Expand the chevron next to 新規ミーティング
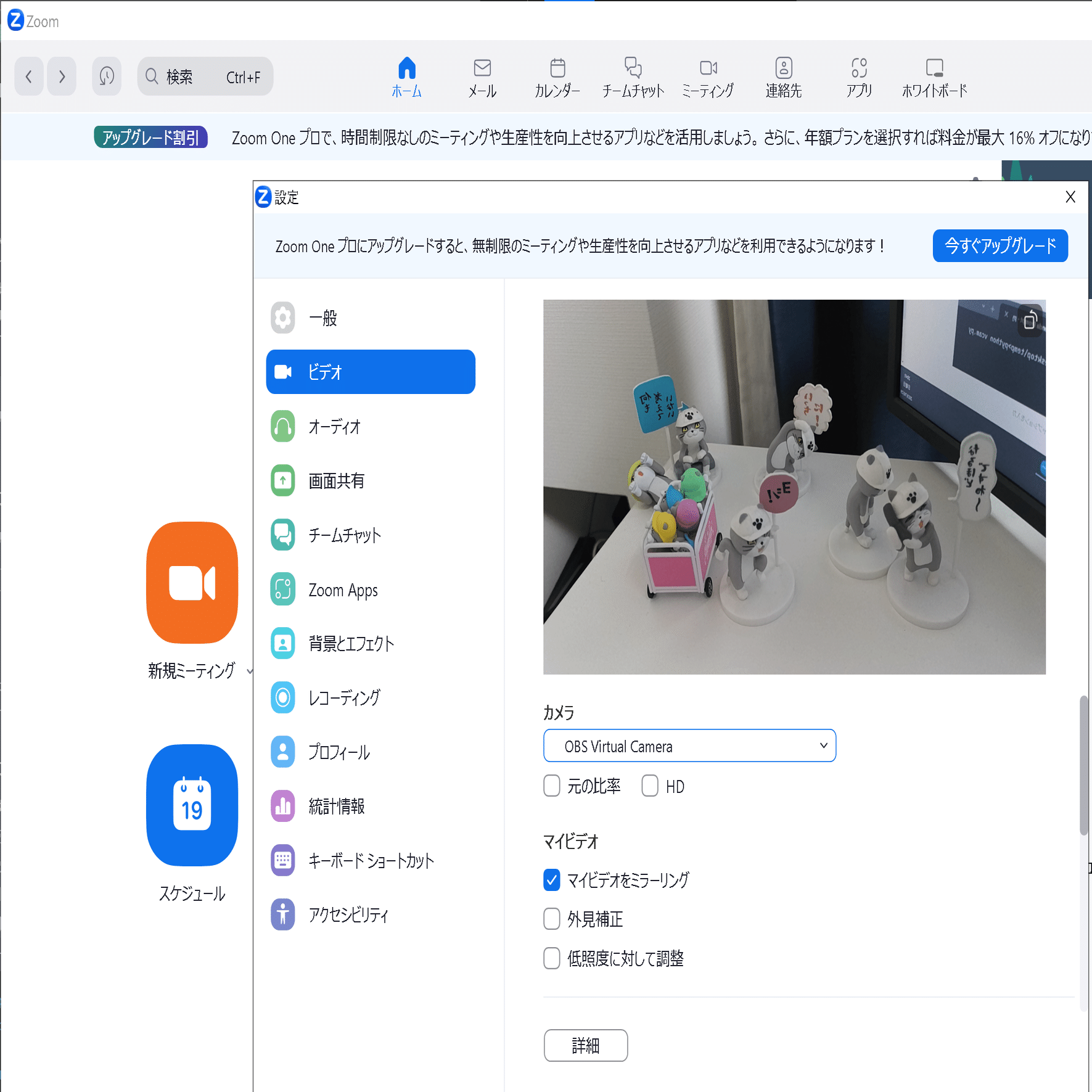The height and width of the screenshot is (1092, 1092). (x=249, y=671)
